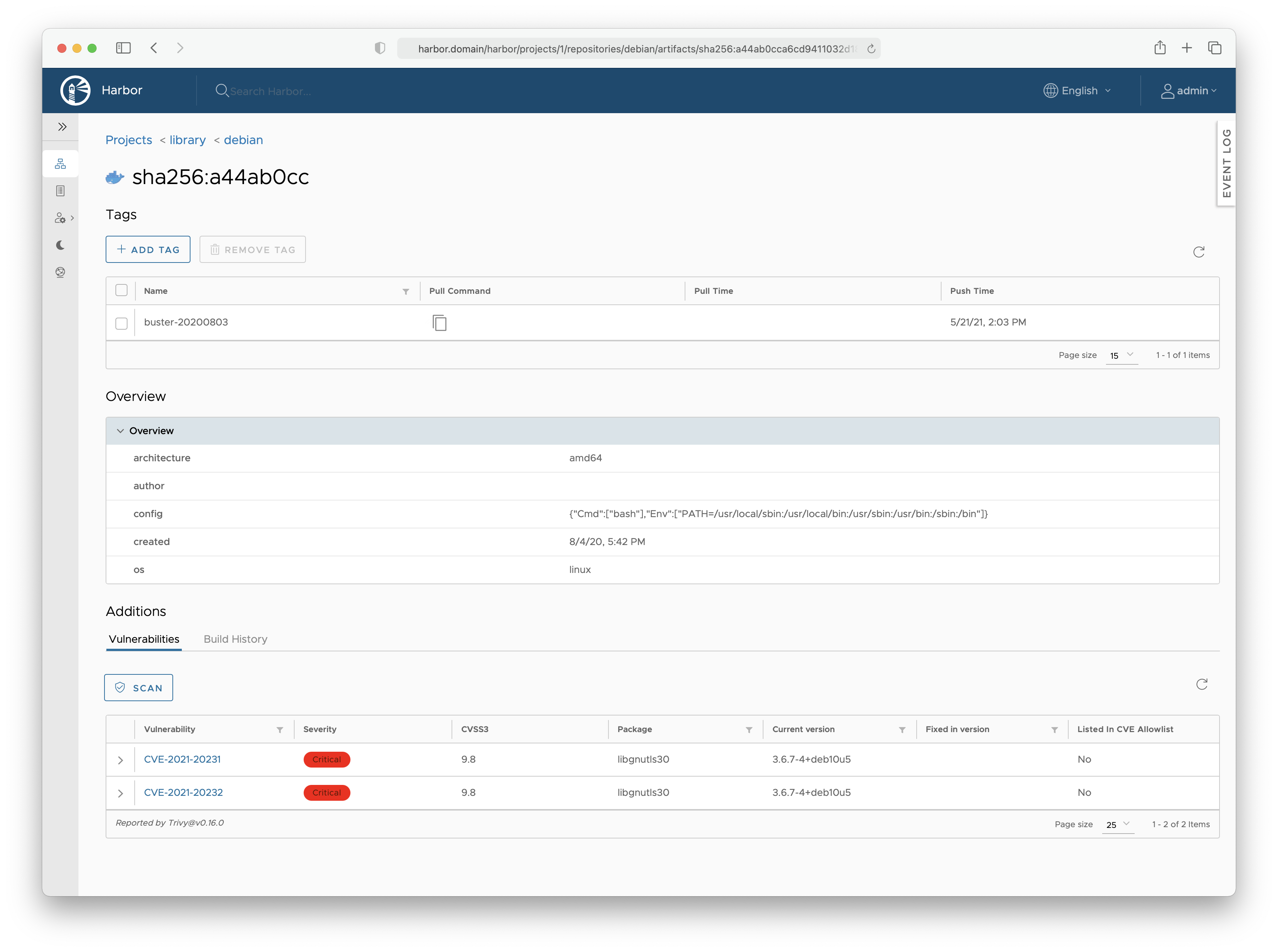
Task: Check the header checkbox of the vulnerability table
Action: [121, 729]
